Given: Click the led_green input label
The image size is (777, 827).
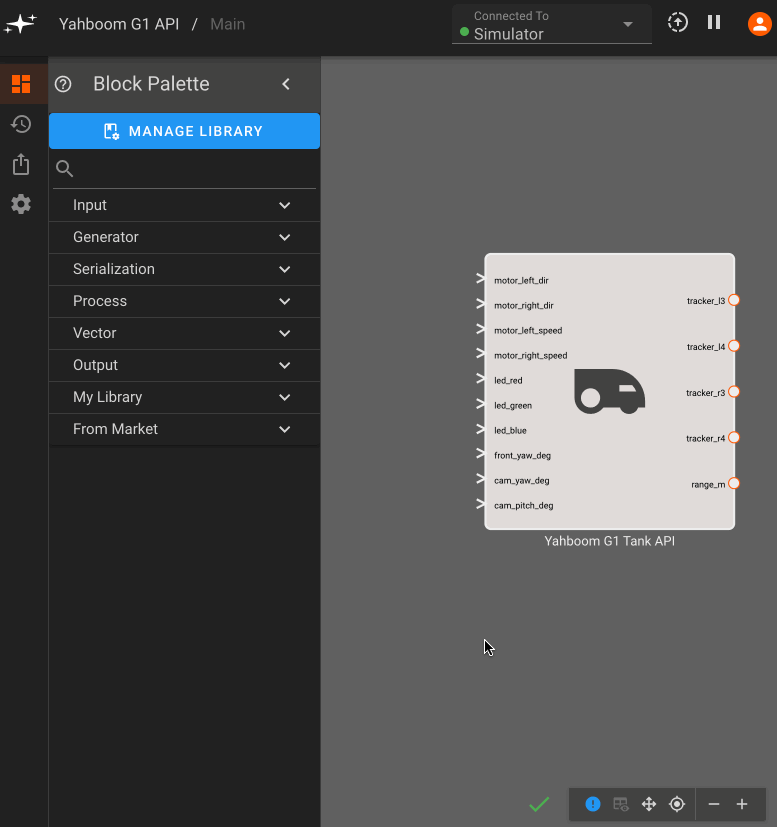Looking at the screenshot, I should tap(513, 406).
